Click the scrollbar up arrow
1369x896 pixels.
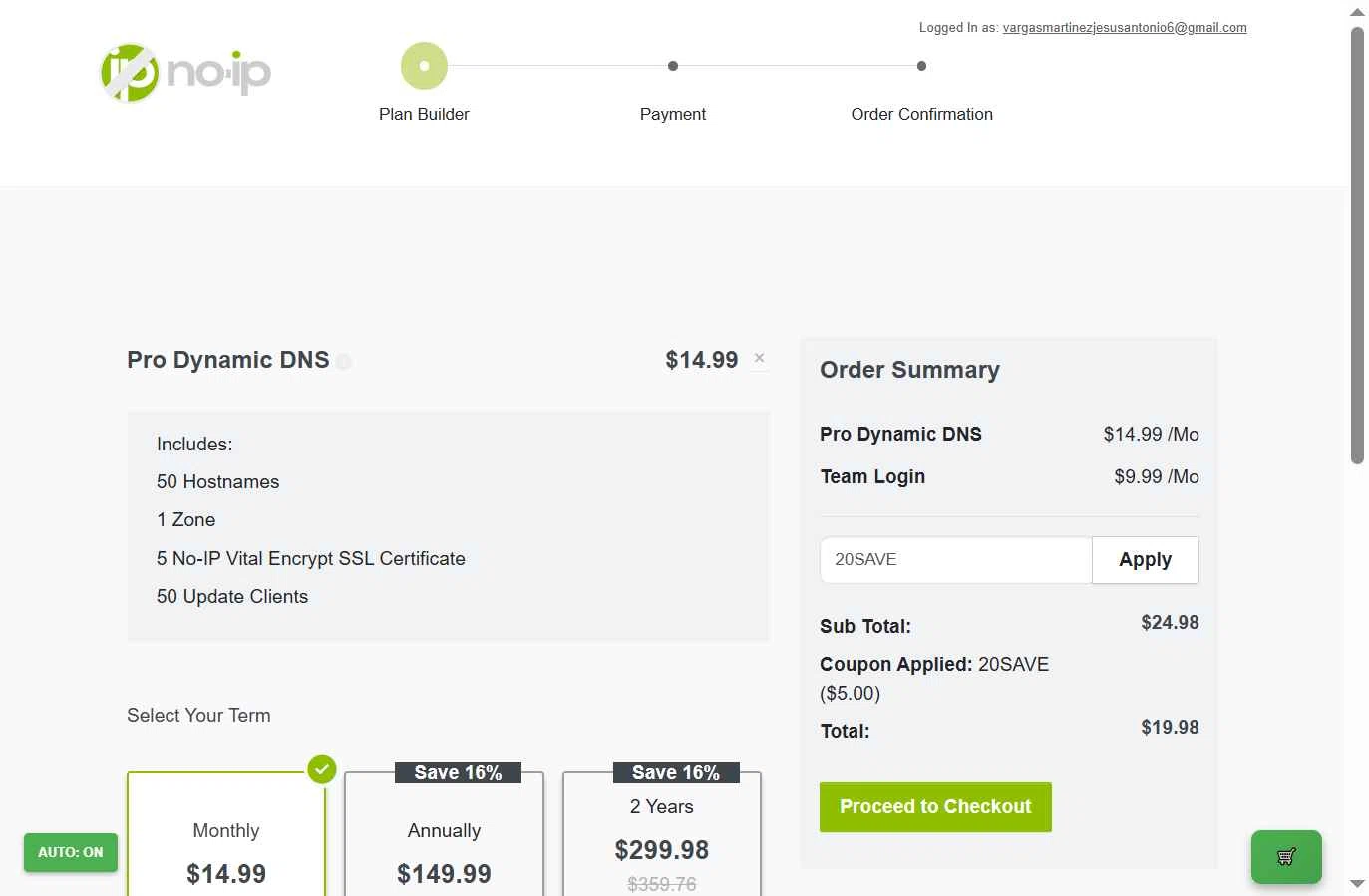pos(1357,12)
